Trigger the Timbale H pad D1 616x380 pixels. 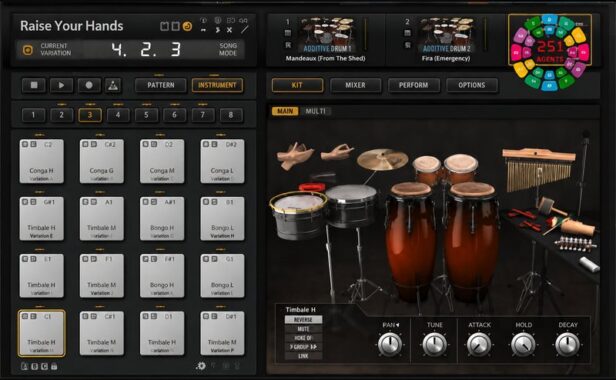tap(162, 333)
